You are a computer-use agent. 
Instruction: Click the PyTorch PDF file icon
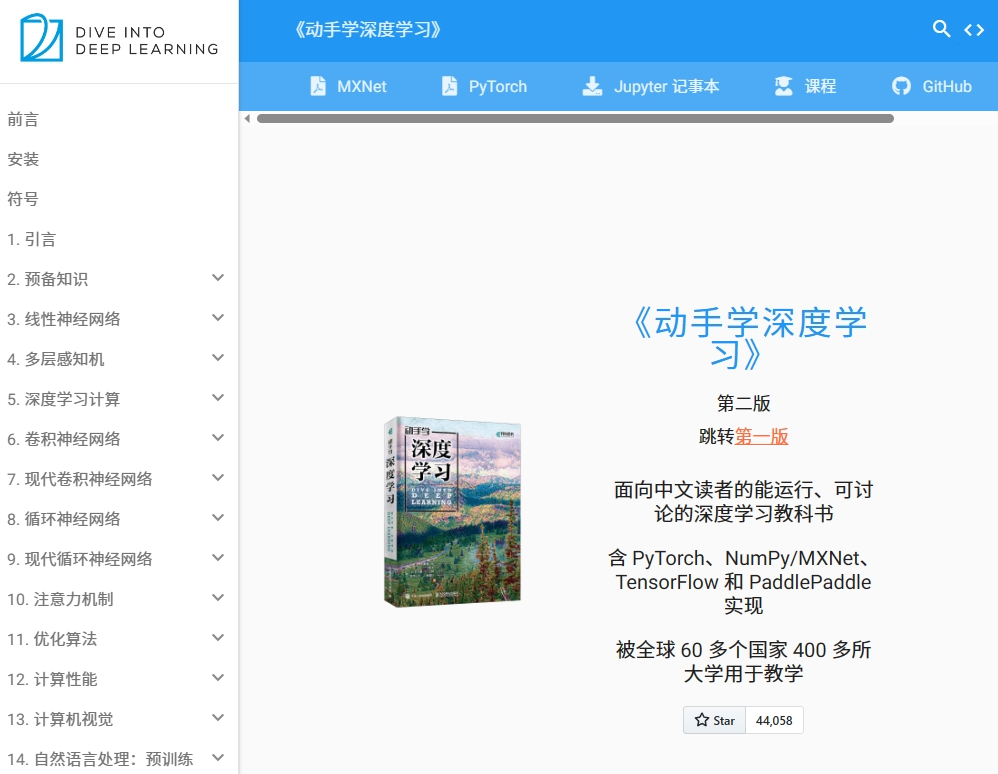(450, 86)
